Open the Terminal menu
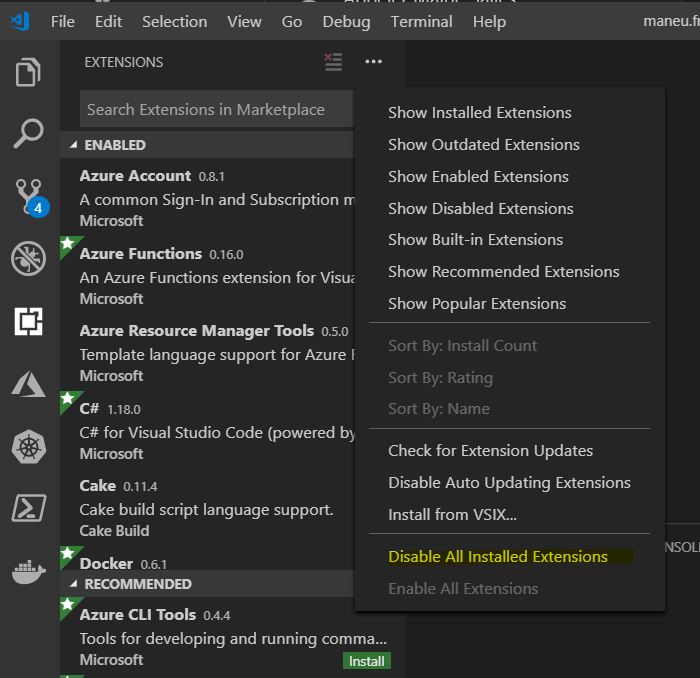The width and height of the screenshot is (700, 678). (421, 21)
